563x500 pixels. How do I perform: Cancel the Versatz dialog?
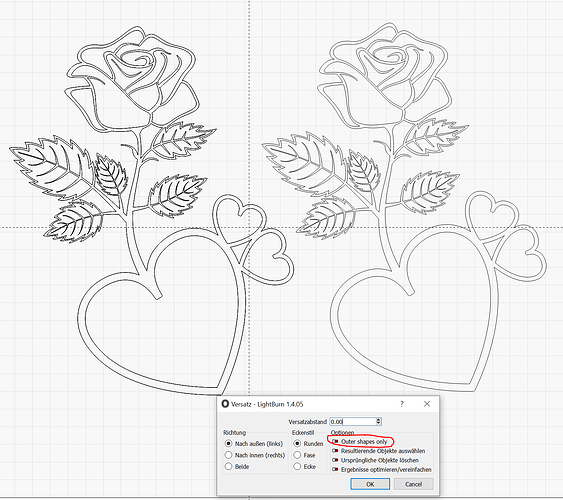click(x=413, y=484)
